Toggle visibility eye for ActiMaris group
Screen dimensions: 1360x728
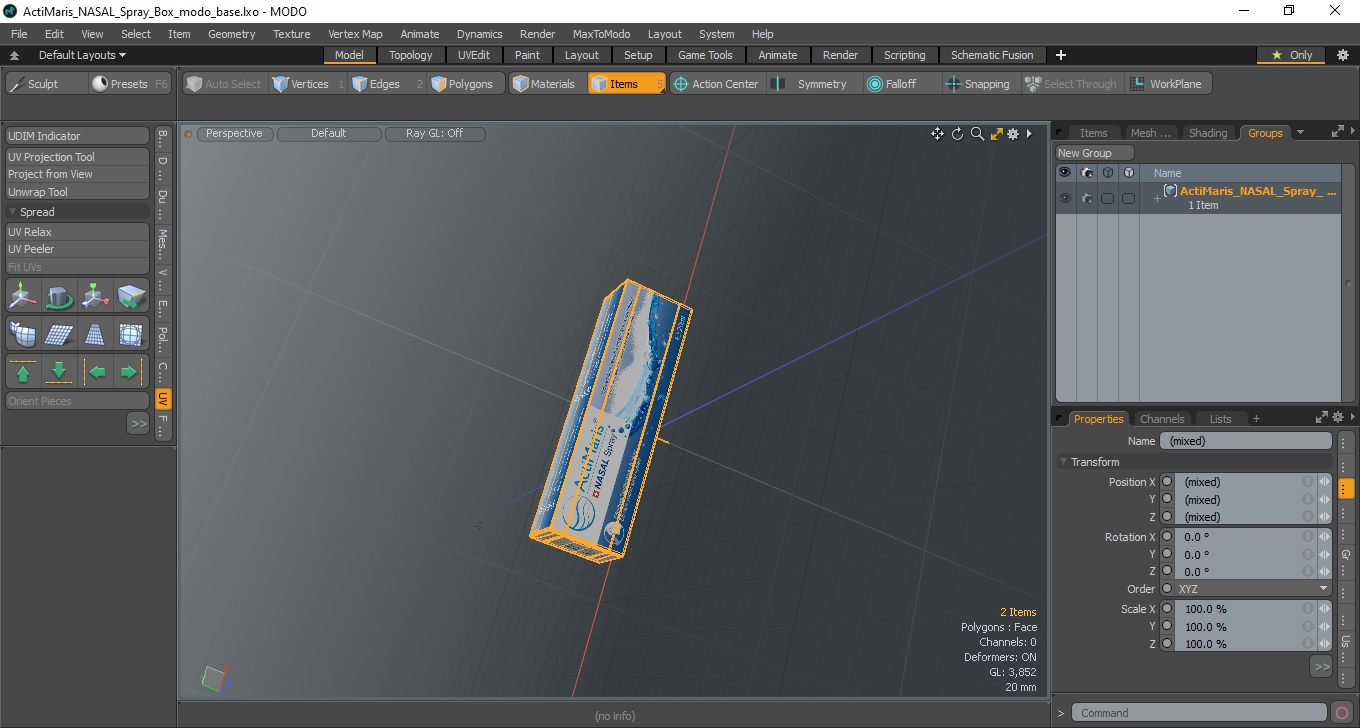(x=1065, y=198)
